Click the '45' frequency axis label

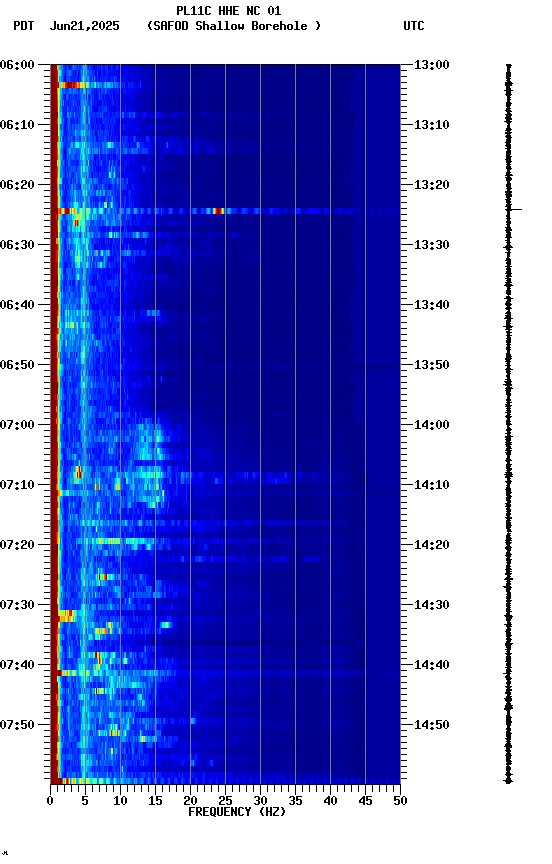tap(365, 801)
